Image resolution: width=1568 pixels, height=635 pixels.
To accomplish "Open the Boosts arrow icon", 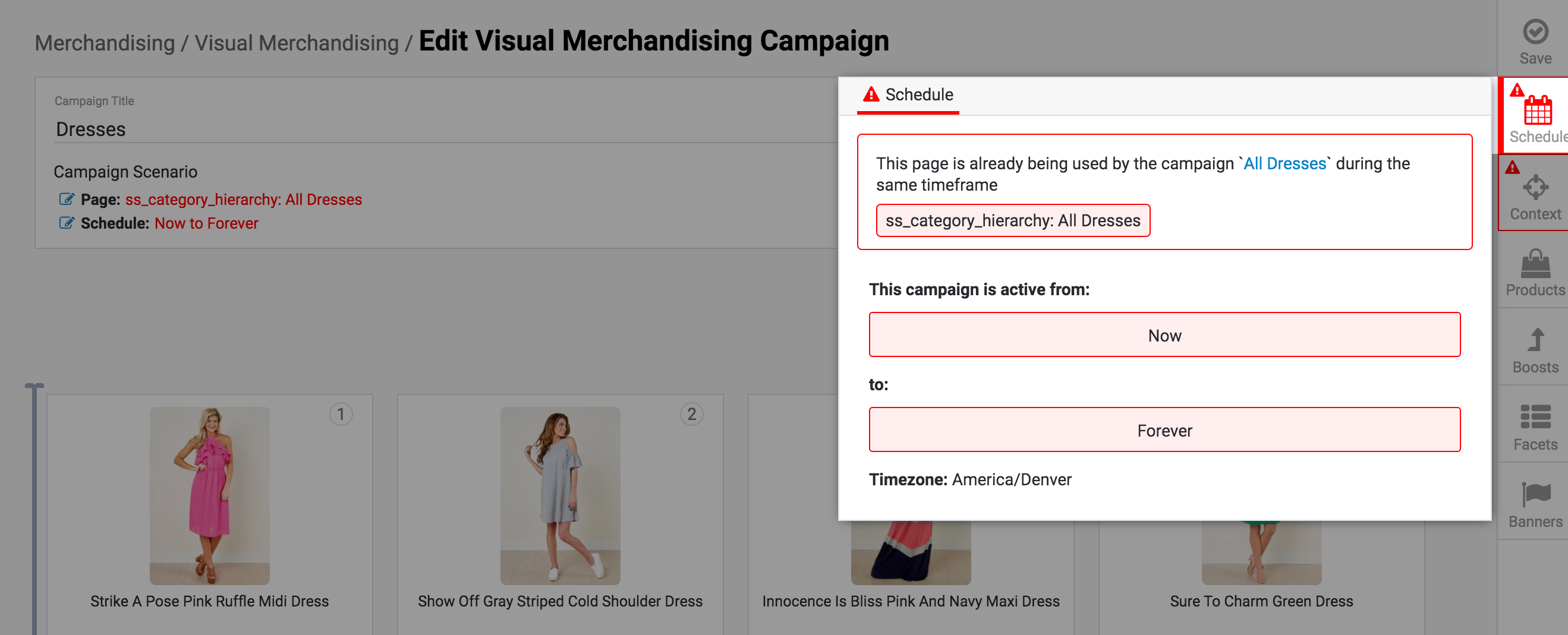I will tap(1535, 340).
